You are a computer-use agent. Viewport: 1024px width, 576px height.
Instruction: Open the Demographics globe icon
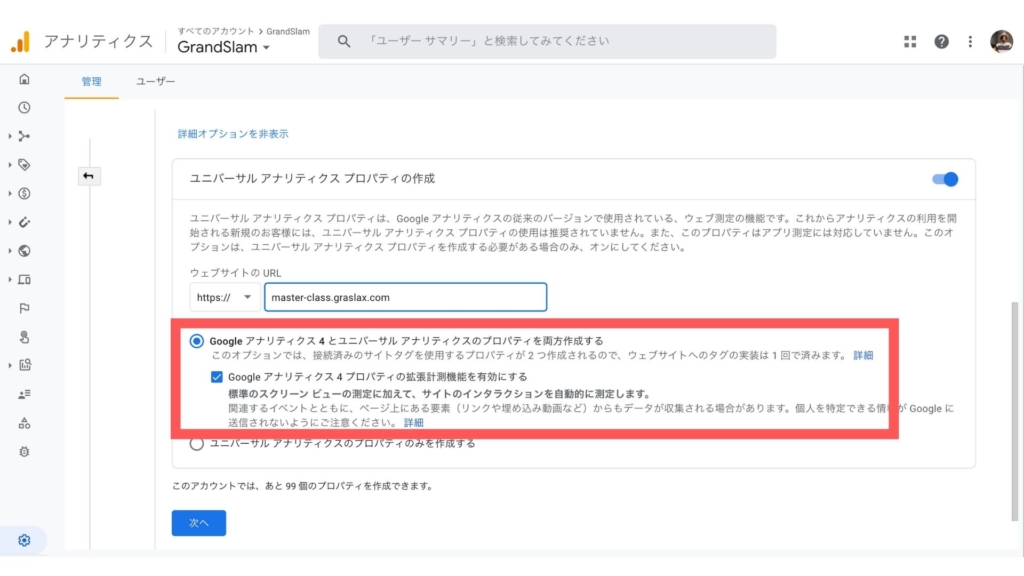point(24,251)
